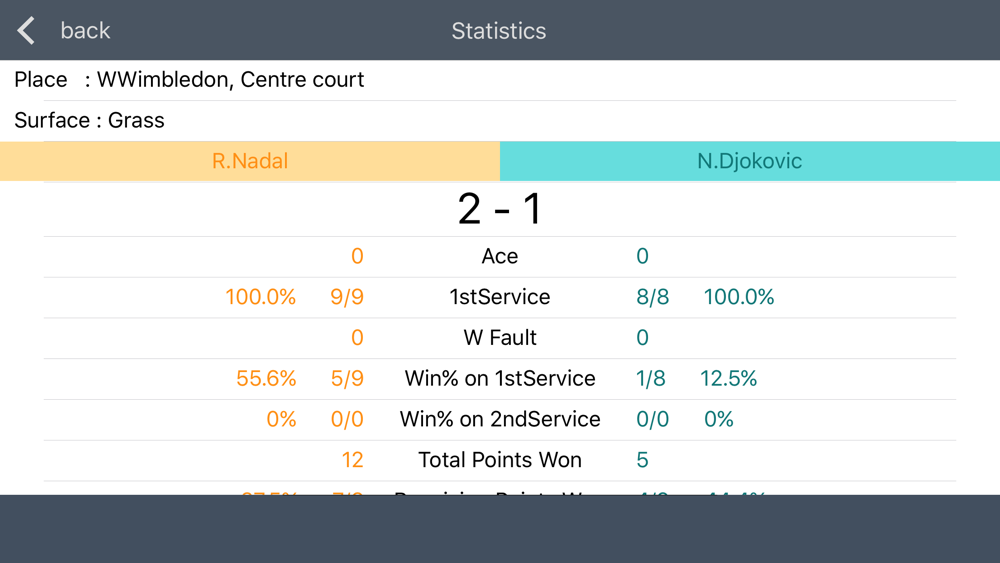Click the 2 - 1 match score

(x=500, y=209)
